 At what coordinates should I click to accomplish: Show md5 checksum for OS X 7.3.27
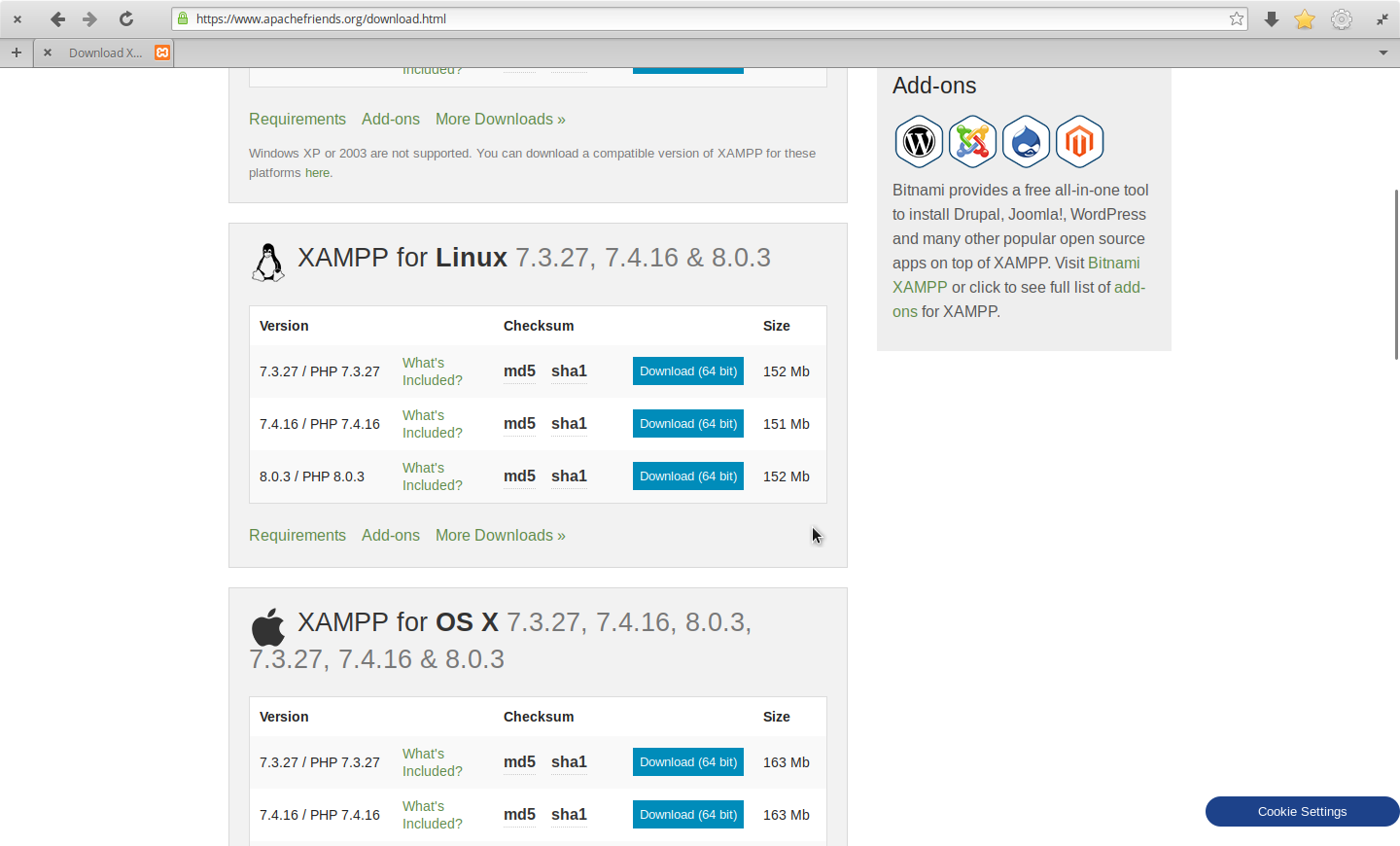pos(519,762)
